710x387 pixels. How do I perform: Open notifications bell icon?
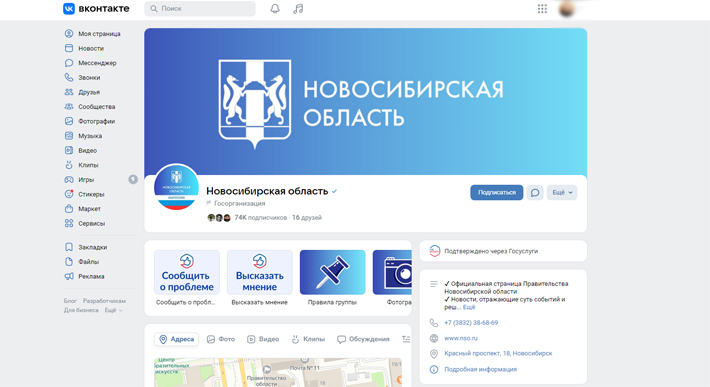coord(275,9)
